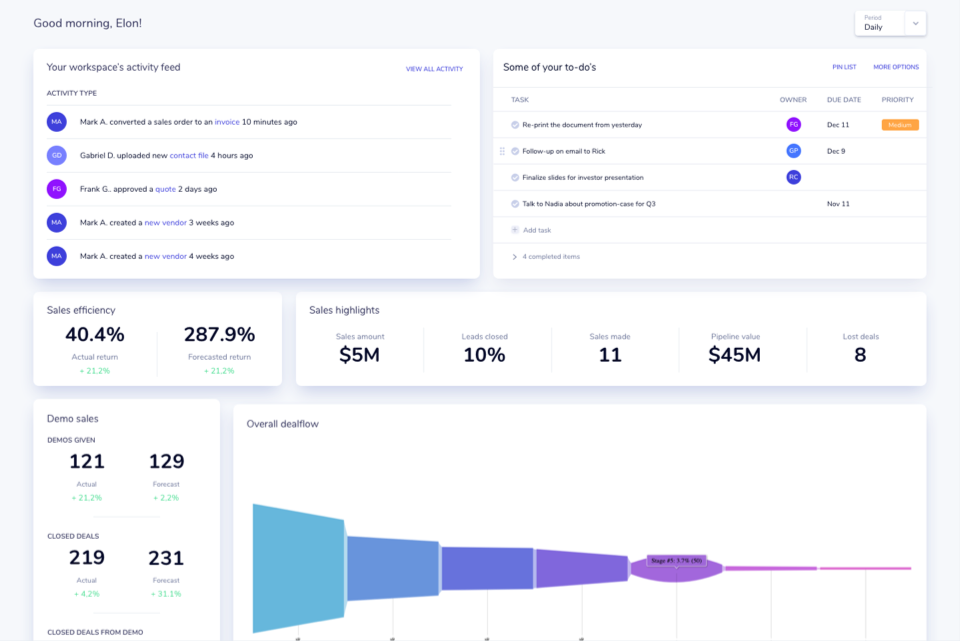Click View All Activity
The image size is (960, 641).
click(434, 69)
